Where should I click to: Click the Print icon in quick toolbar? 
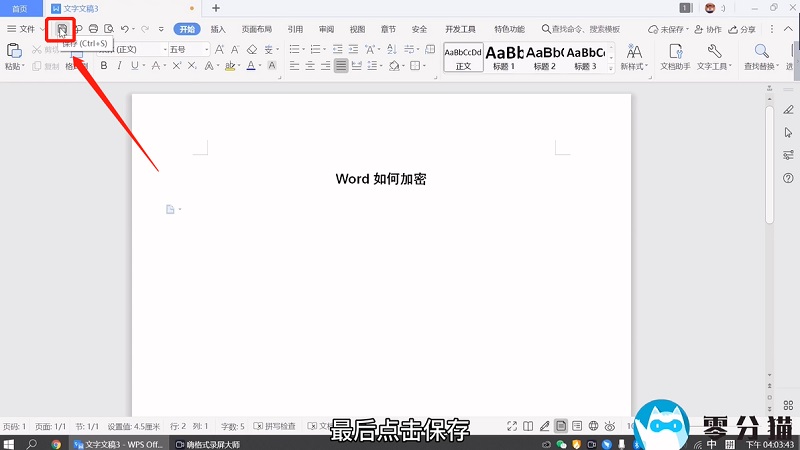[x=93, y=30]
